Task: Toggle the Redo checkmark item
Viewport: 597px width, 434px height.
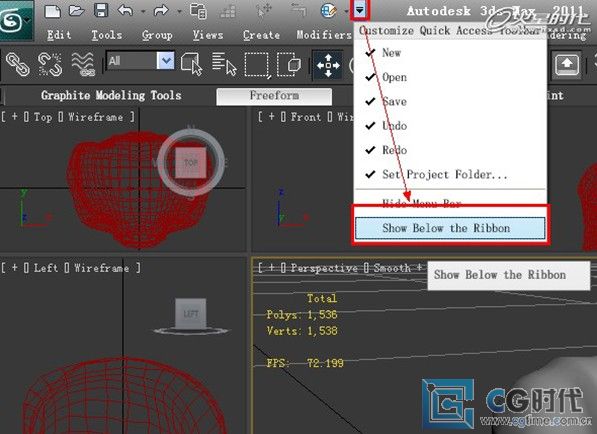Action: point(450,150)
